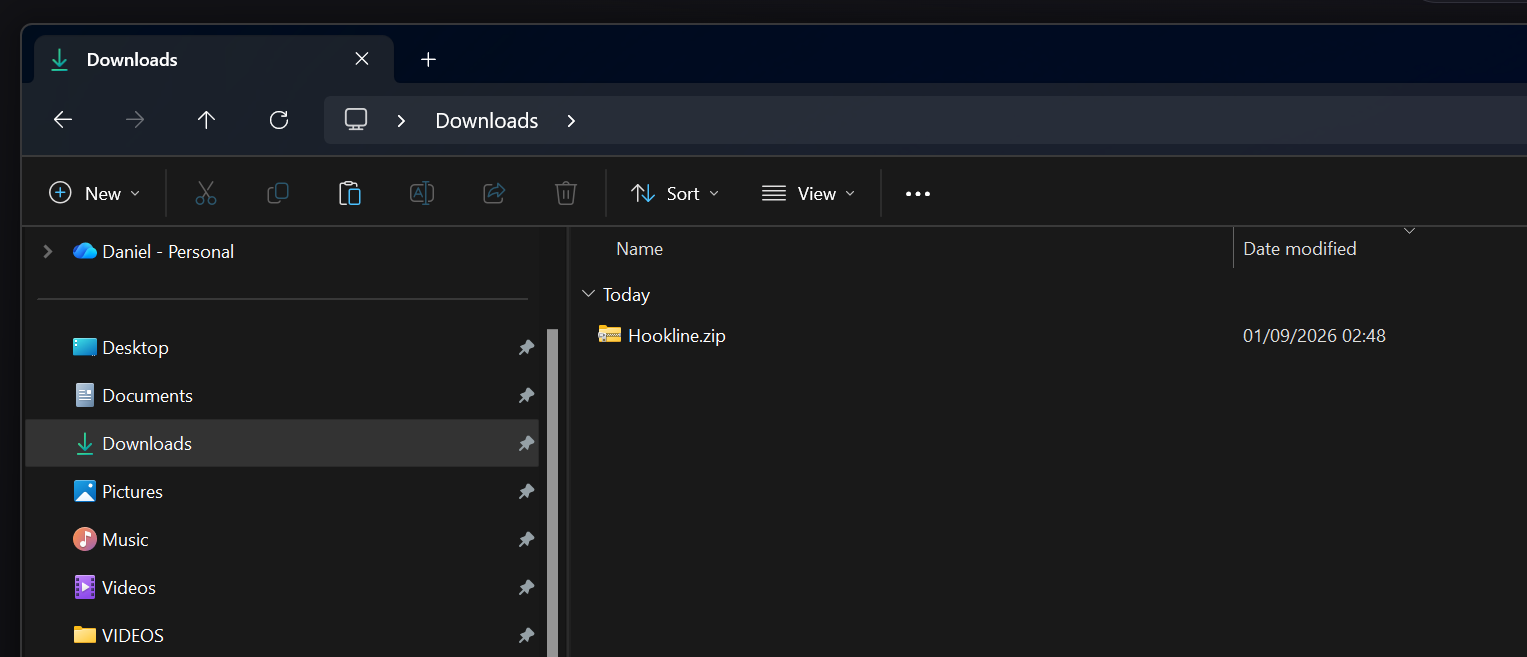The height and width of the screenshot is (657, 1527).
Task: Click the This PC monitor icon in address bar
Action: [356, 120]
